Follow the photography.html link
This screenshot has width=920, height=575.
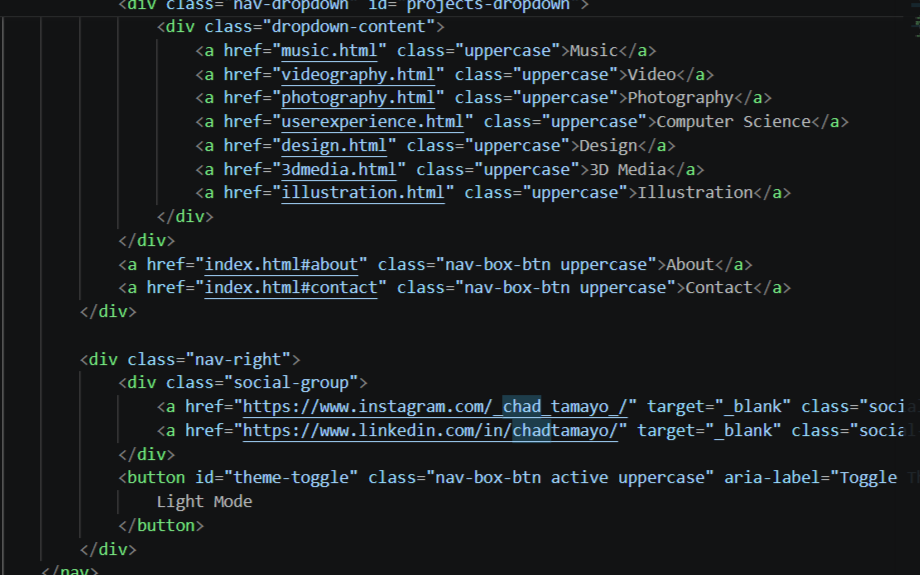(358, 98)
